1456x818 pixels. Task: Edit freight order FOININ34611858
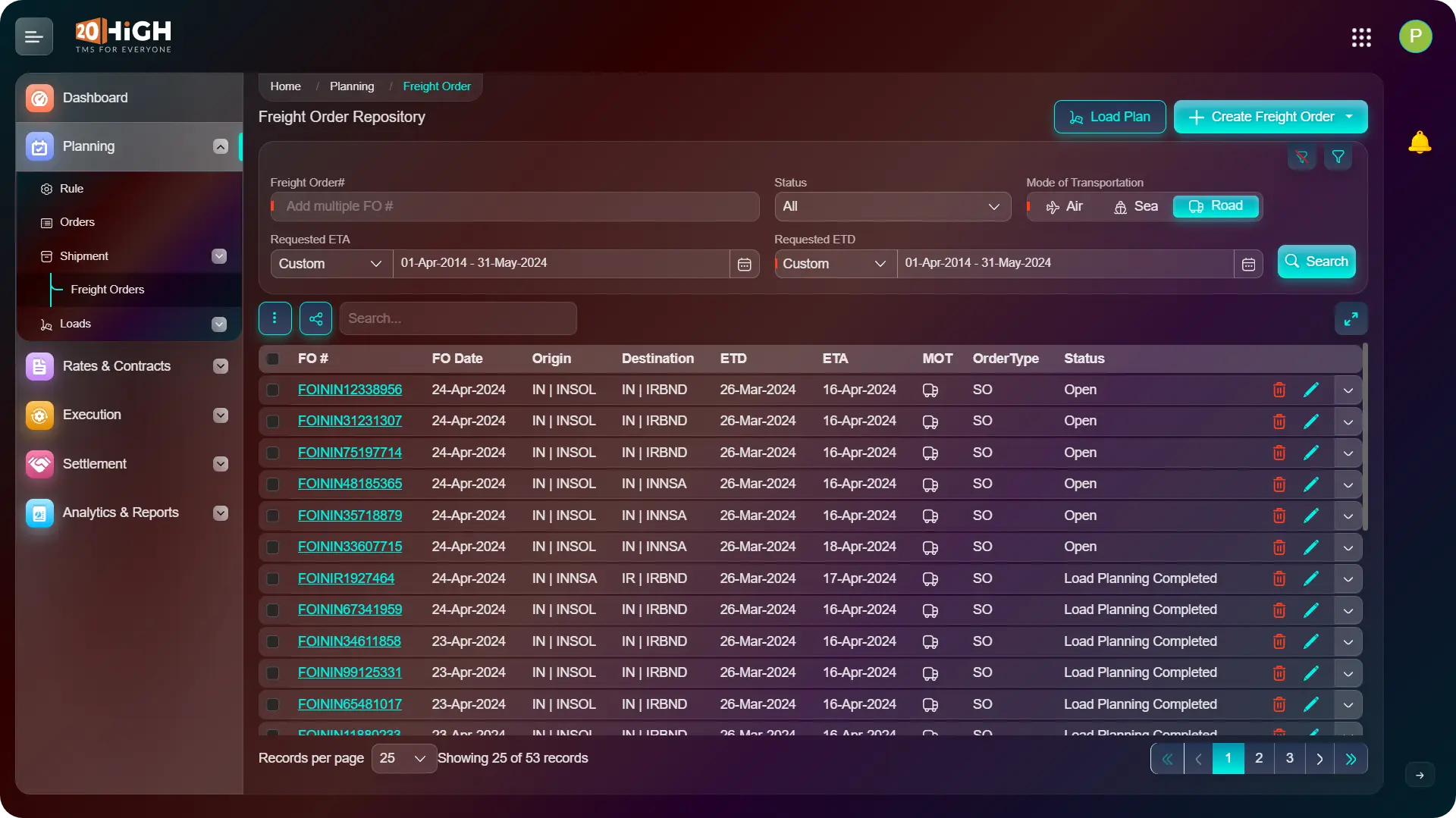(1311, 641)
